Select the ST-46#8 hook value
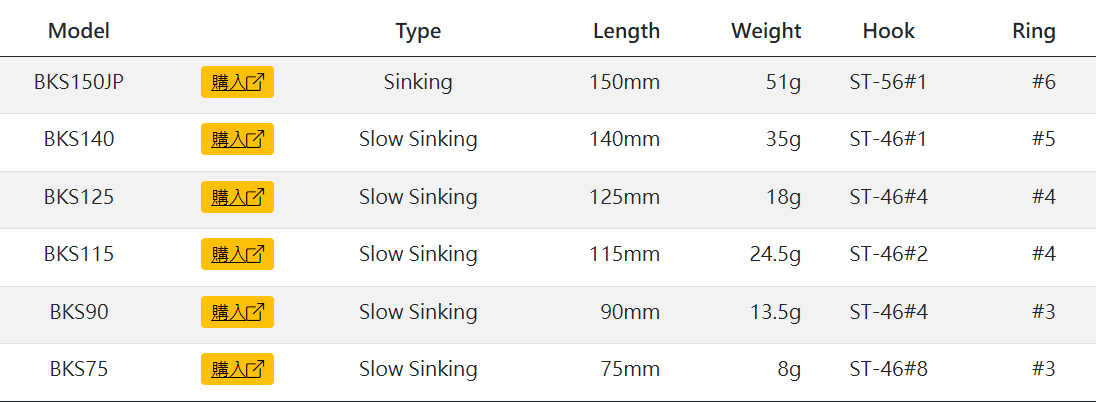The width and height of the screenshot is (1096, 402). (x=888, y=369)
